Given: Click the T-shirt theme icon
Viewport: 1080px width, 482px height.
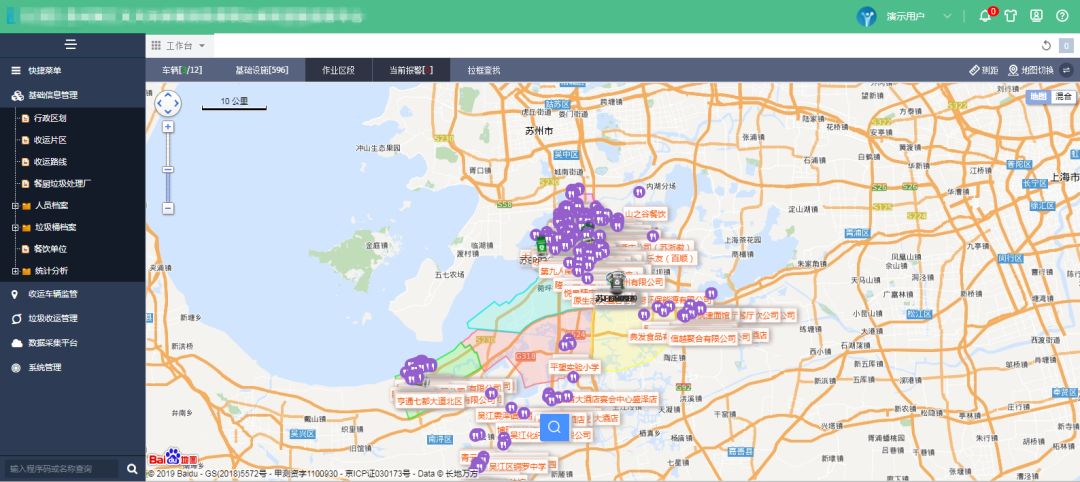Looking at the screenshot, I should tap(1010, 16).
